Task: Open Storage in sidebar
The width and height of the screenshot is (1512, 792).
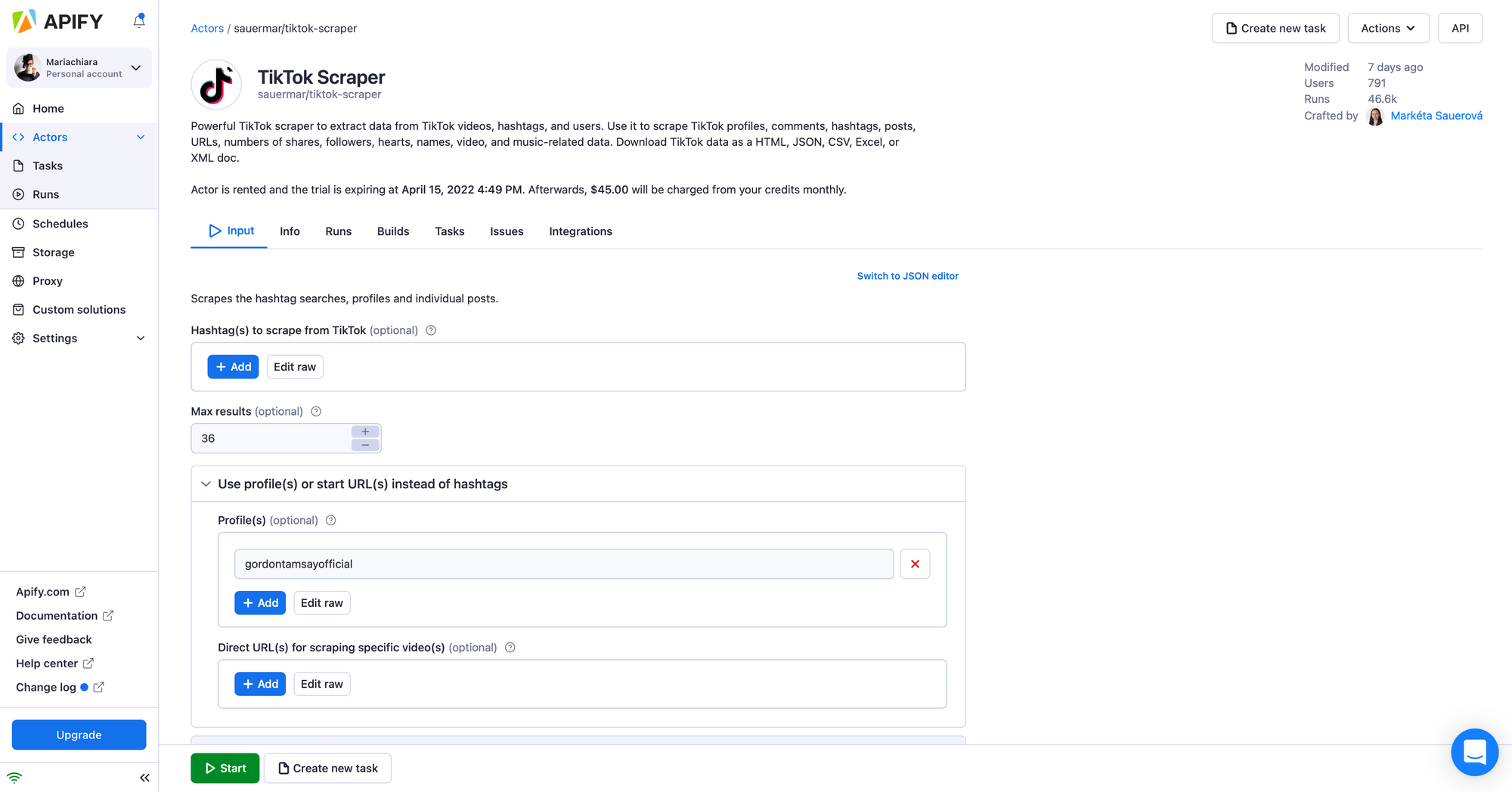Action: 79,252
